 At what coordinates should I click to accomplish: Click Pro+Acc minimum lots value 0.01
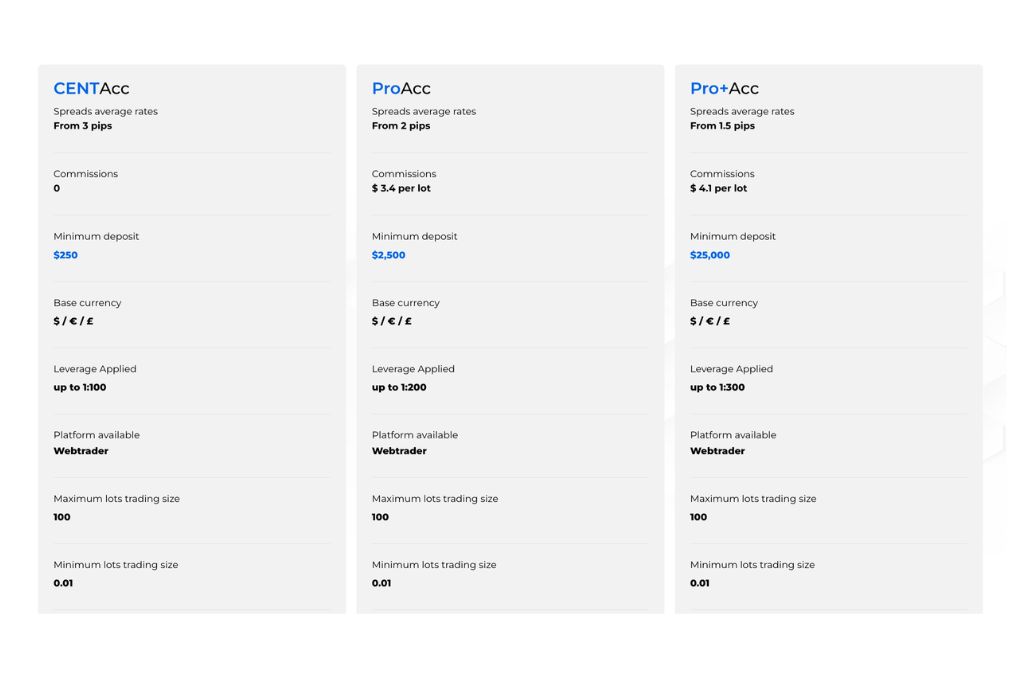coord(699,583)
